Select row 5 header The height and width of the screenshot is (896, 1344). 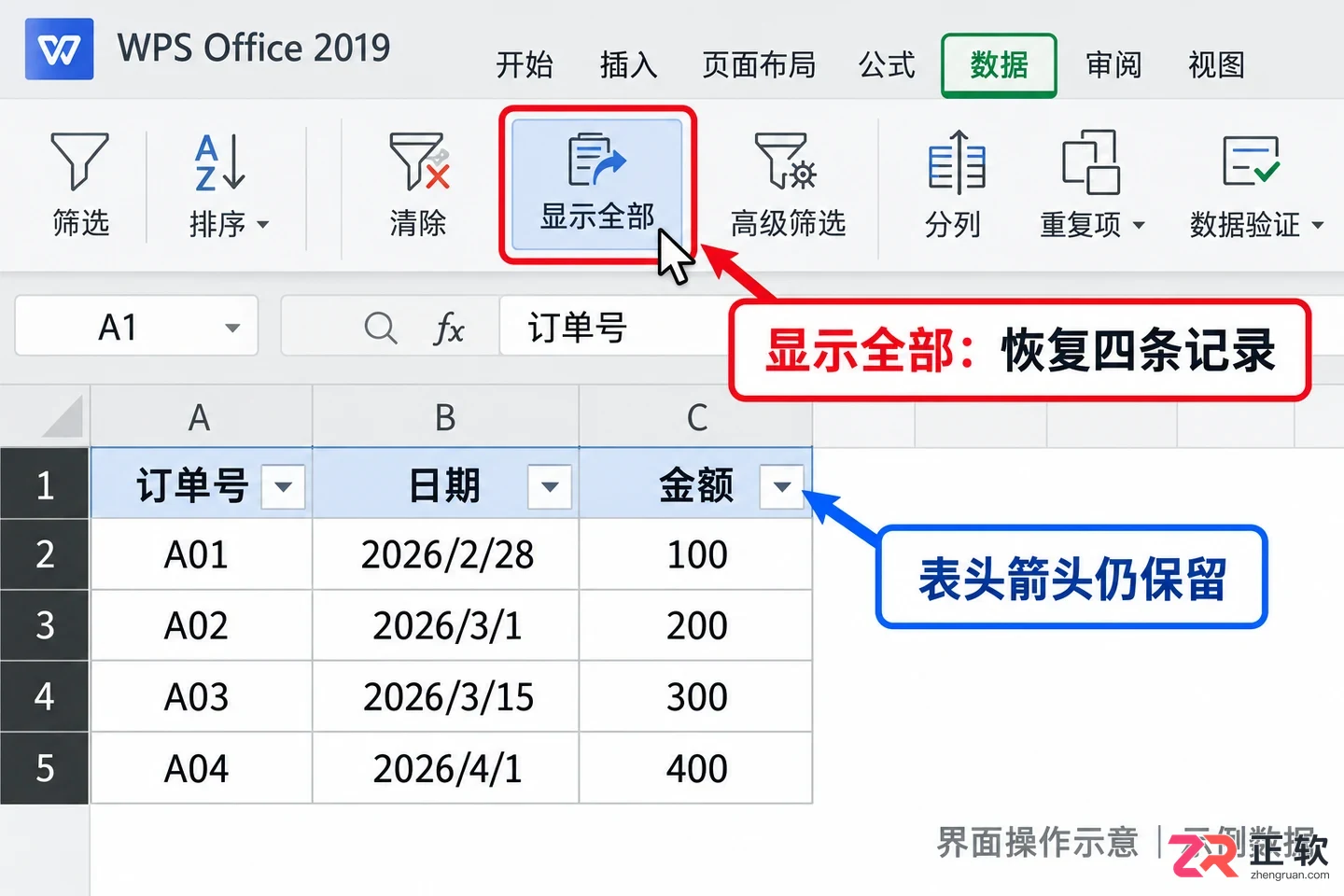click(45, 768)
